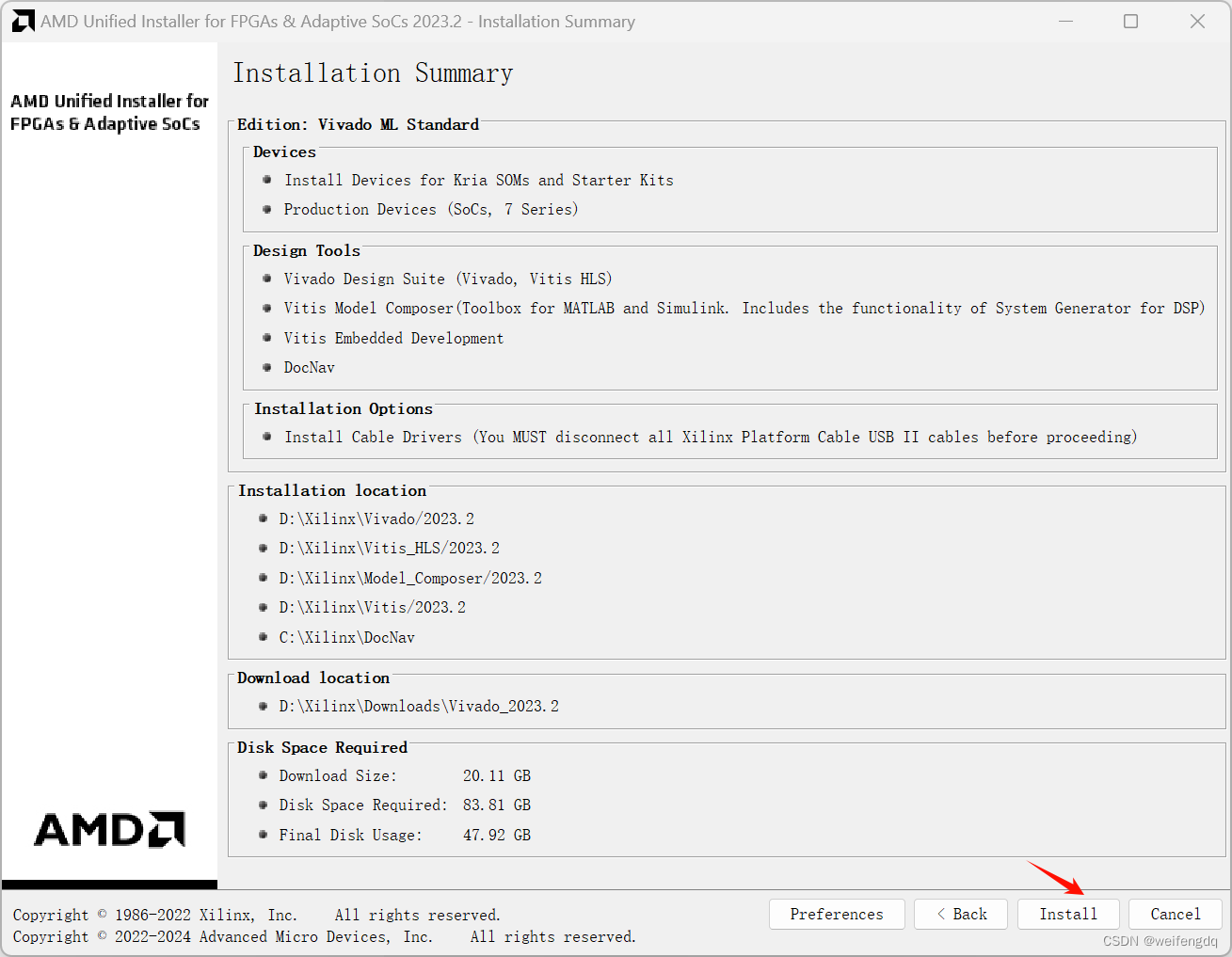Click the 1986-2022 Xilinx copyright line
The height and width of the screenshot is (957, 1232).
(257, 915)
